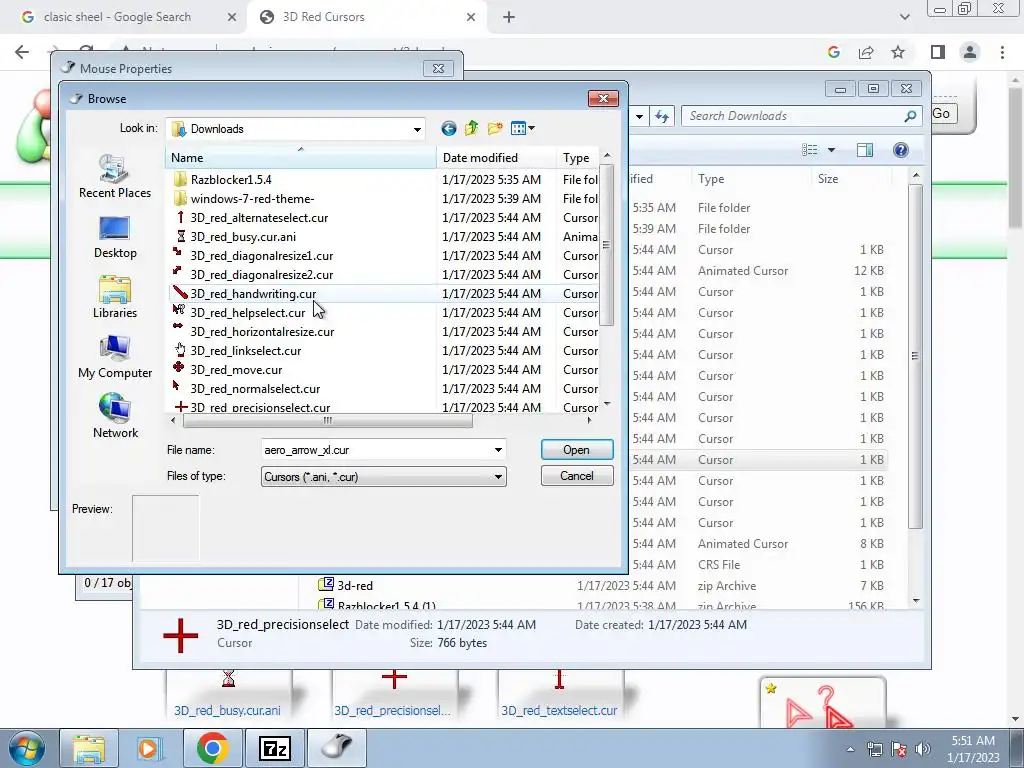
Task: Click the volume icon in the system tray
Action: 922,749
